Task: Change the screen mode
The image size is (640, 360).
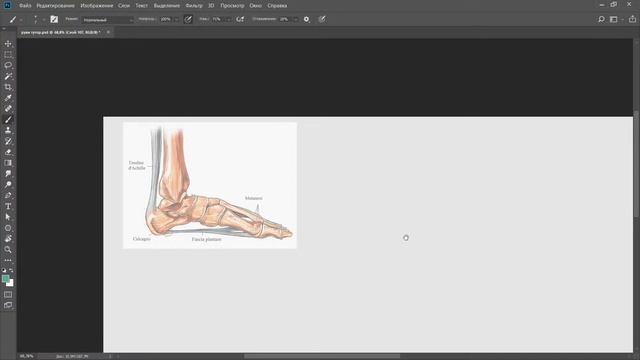Action: tap(8, 305)
